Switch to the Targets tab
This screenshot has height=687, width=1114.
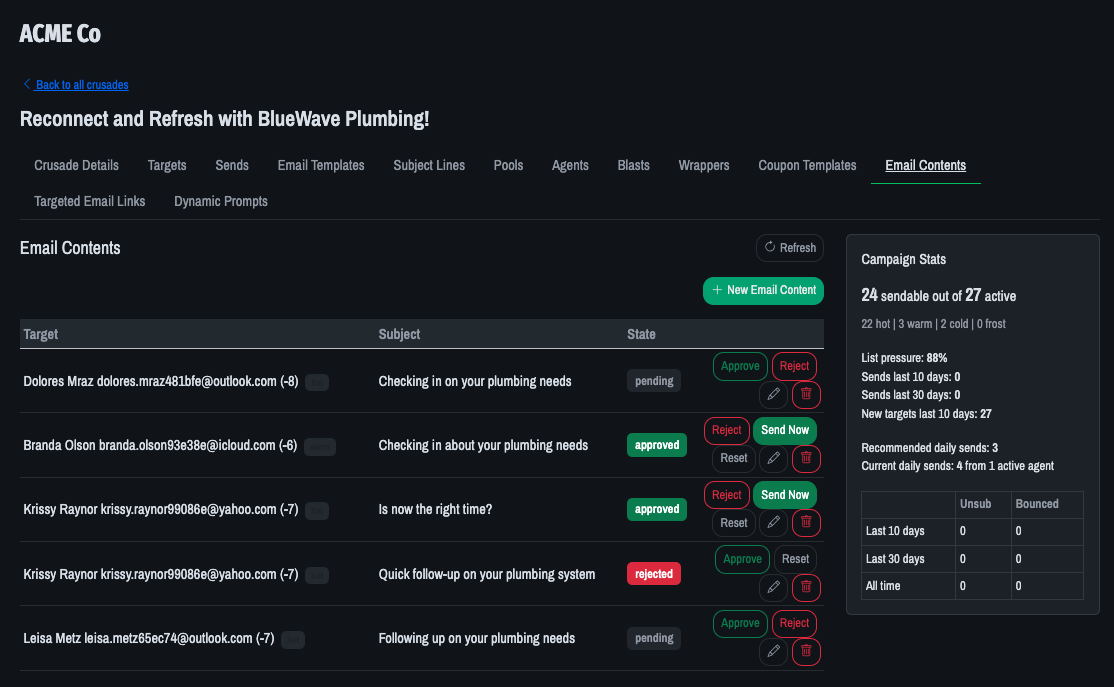[167, 165]
